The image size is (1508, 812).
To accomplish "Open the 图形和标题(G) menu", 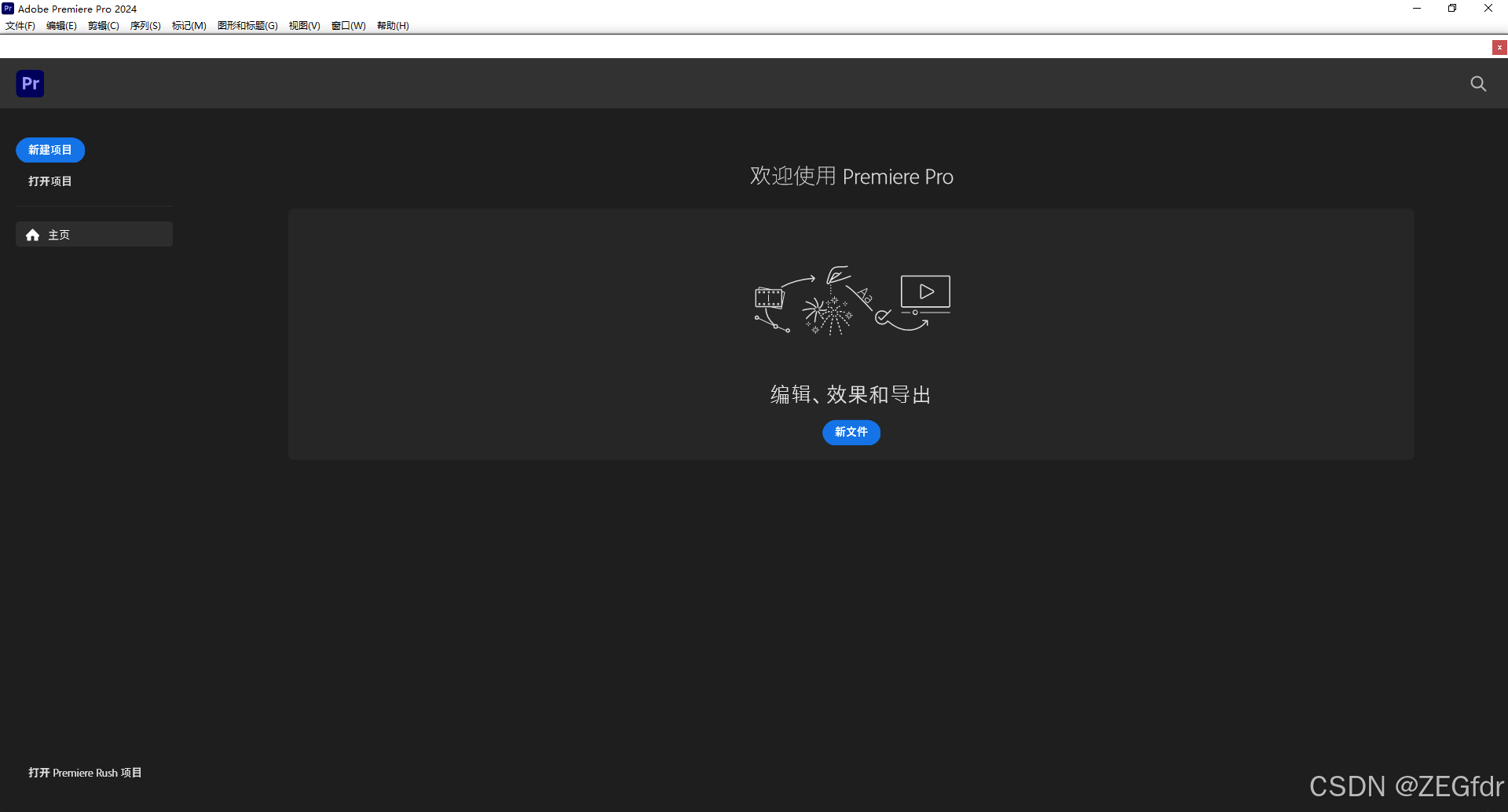I will (x=247, y=26).
